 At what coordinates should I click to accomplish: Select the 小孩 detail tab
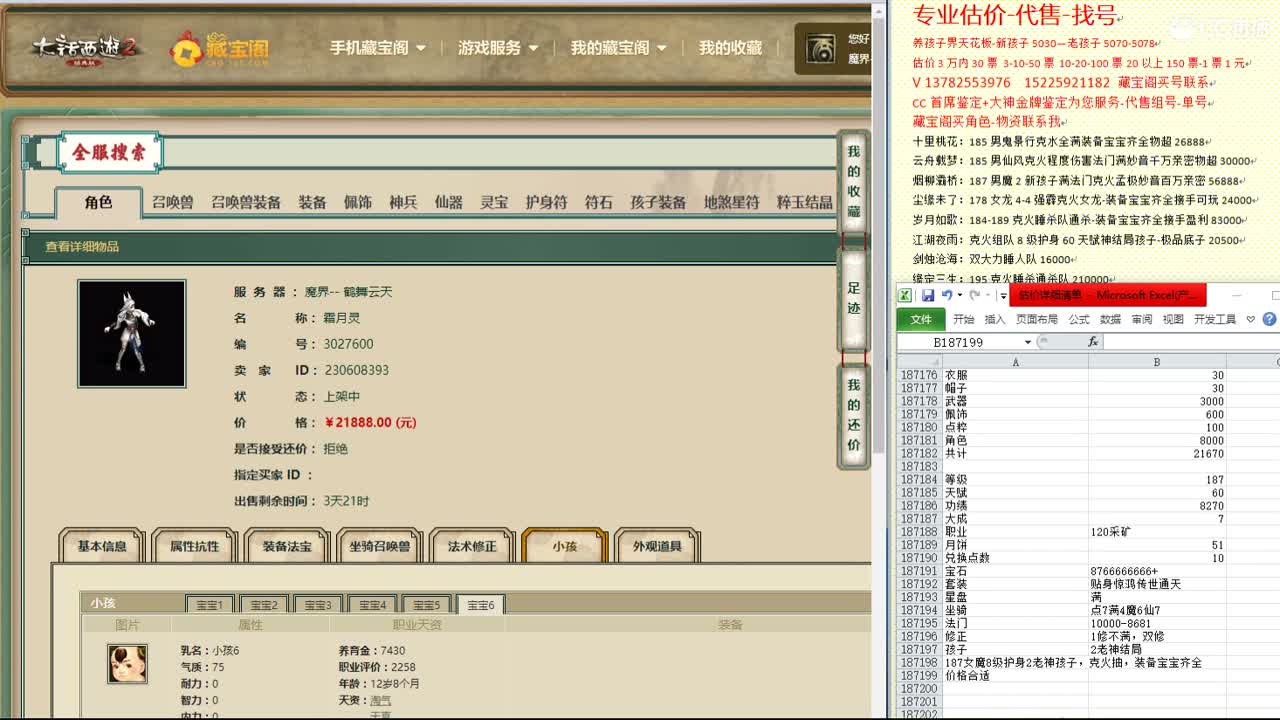click(564, 546)
